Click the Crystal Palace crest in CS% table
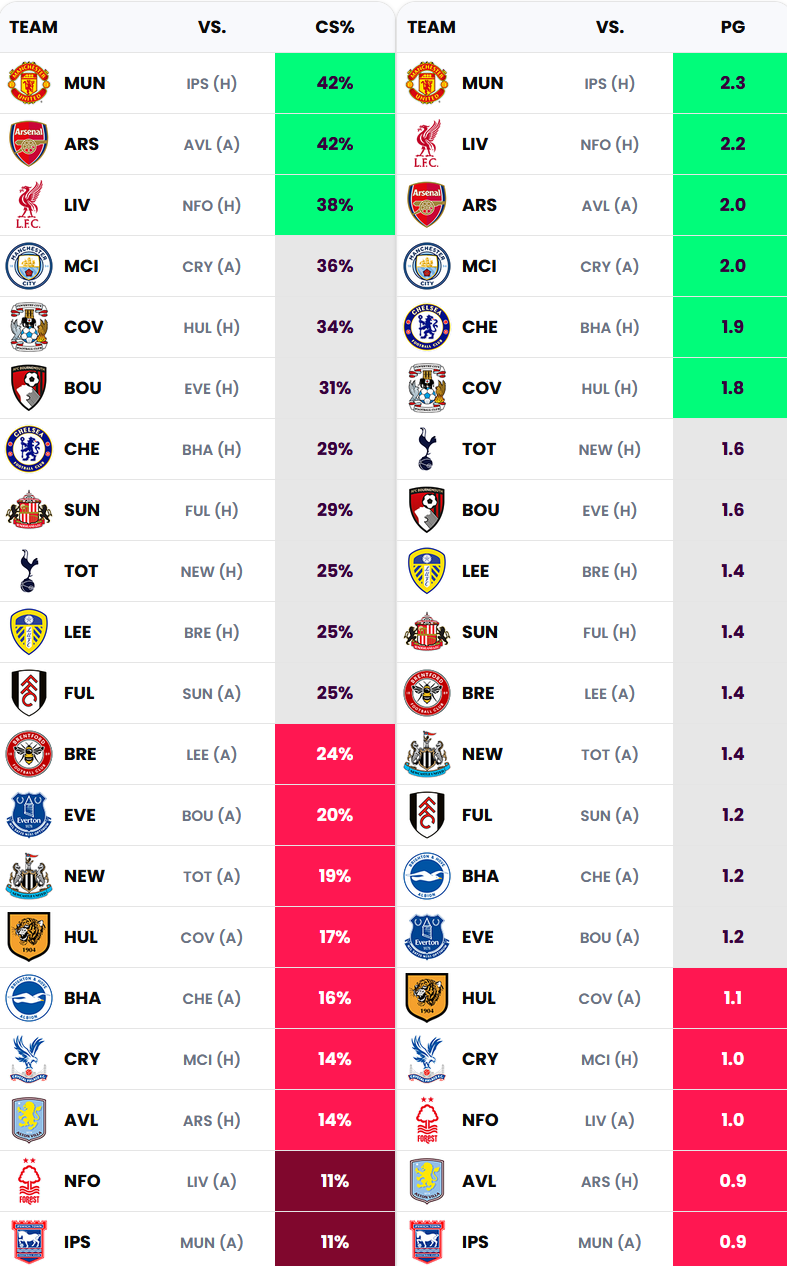This screenshot has height=1266, width=787. (29, 1059)
